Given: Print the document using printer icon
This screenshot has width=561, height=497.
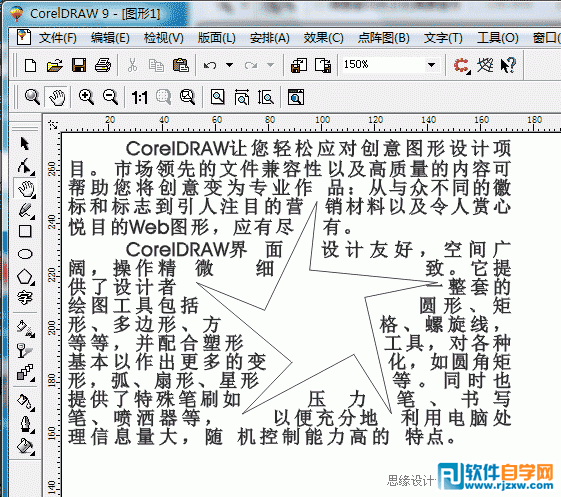Looking at the screenshot, I should (x=103, y=65).
